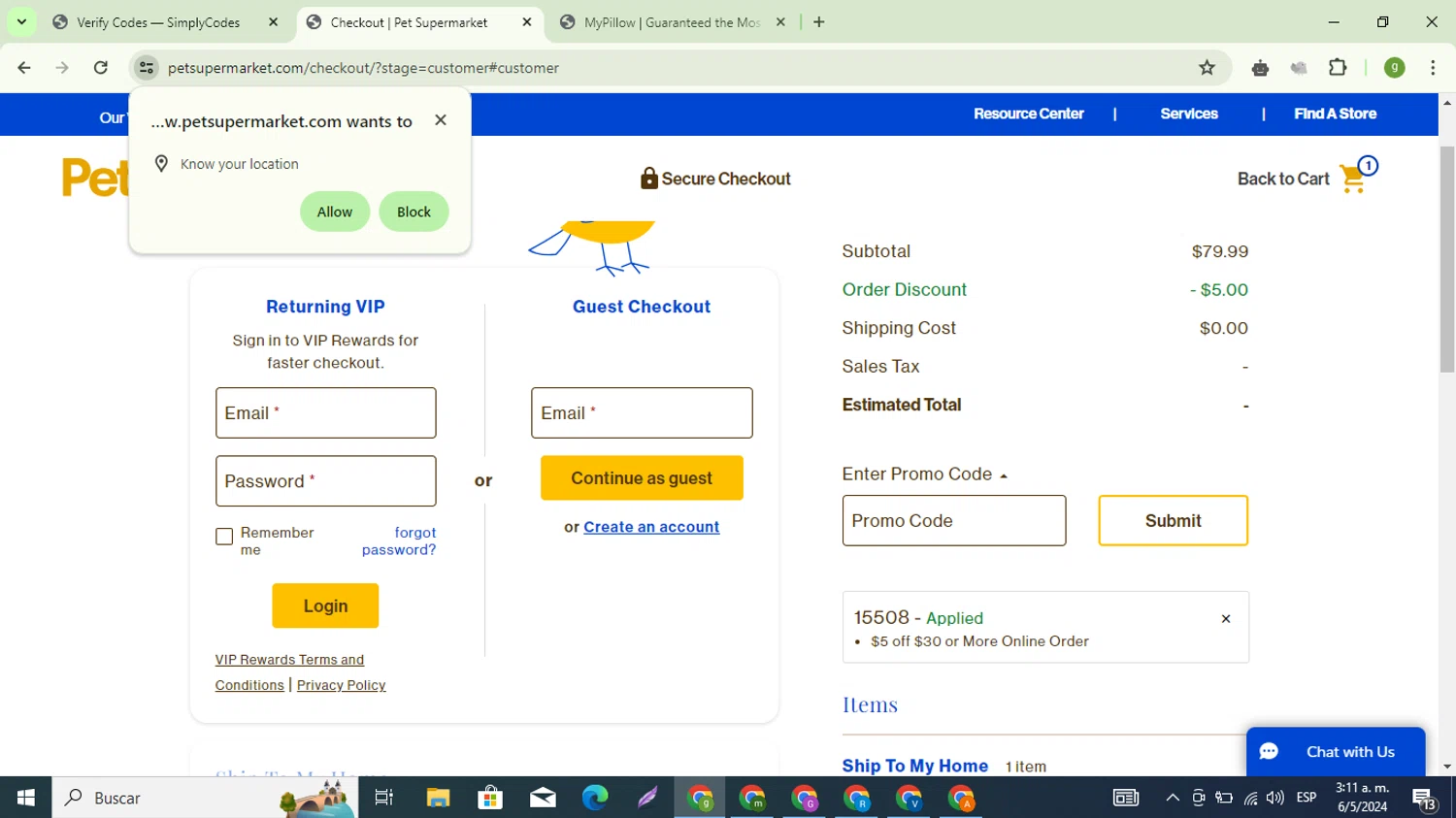Open Find A Store link
Image resolution: width=1456 pixels, height=818 pixels.
[x=1335, y=114]
